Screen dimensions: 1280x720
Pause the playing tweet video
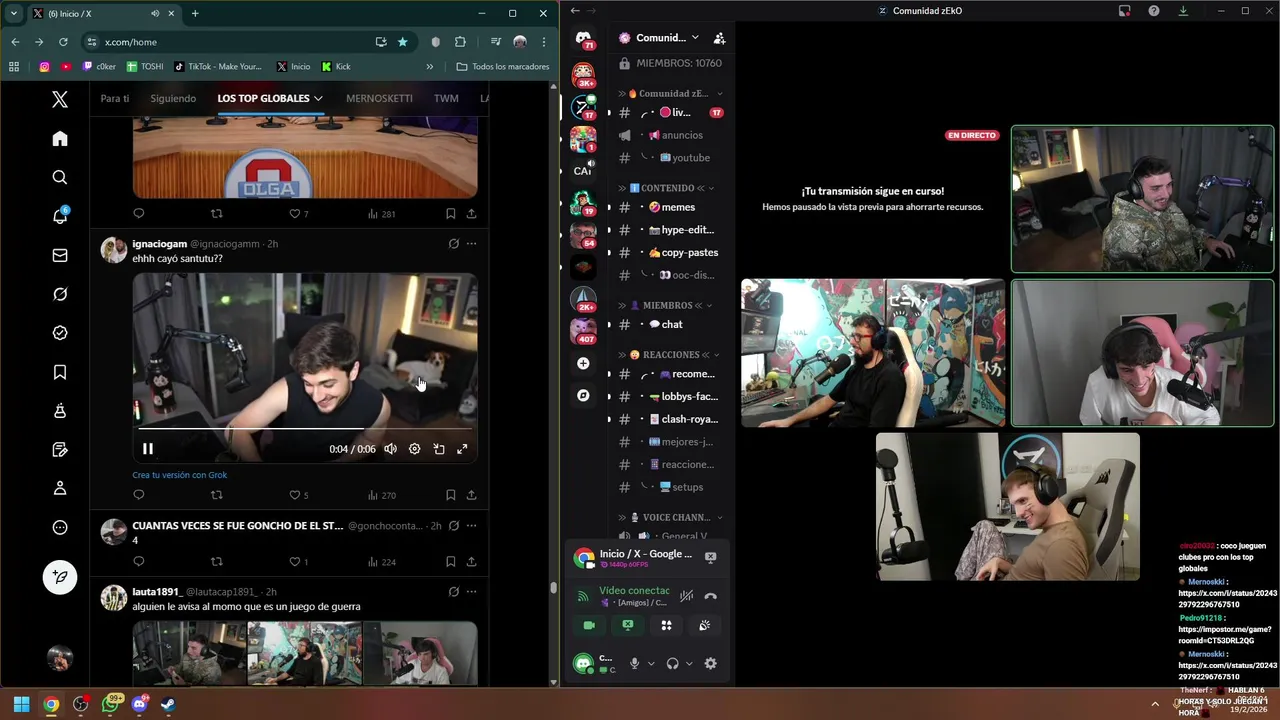pos(147,449)
